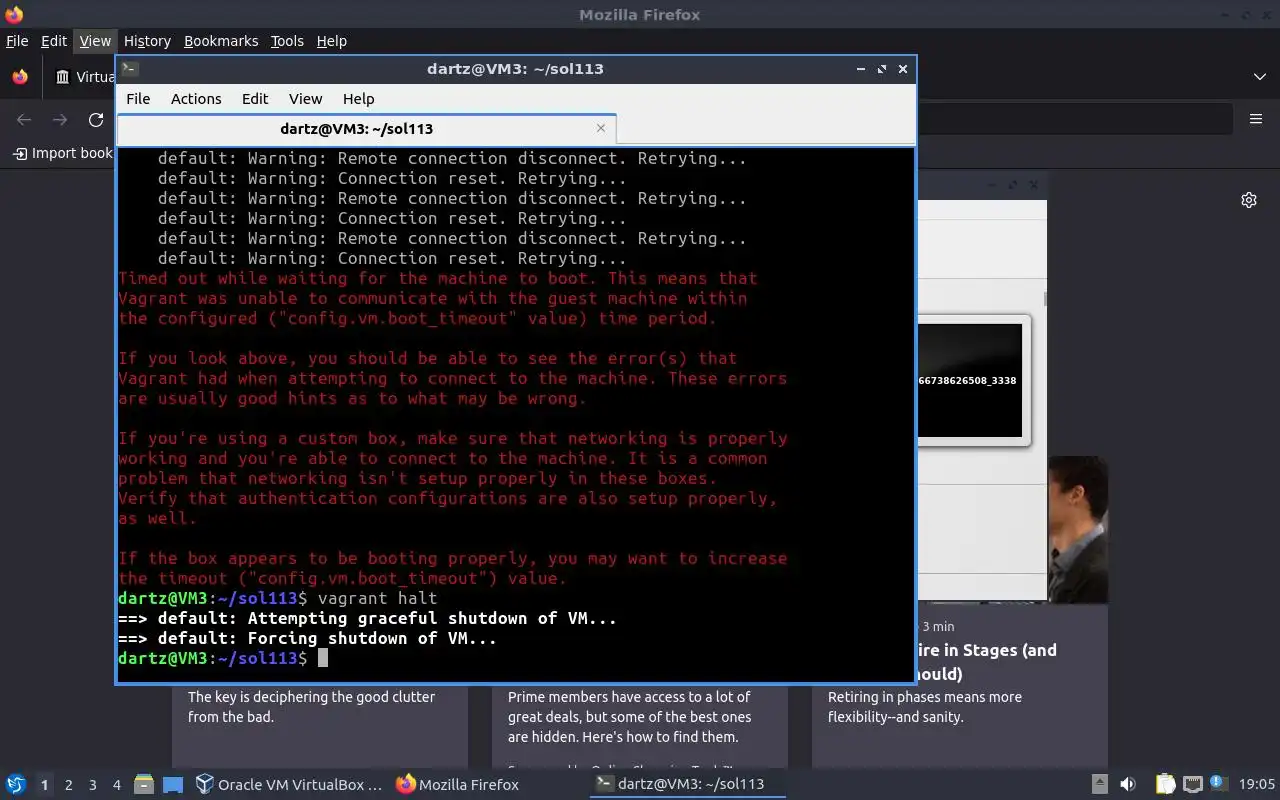Open terminal Actions menu

pos(196,98)
